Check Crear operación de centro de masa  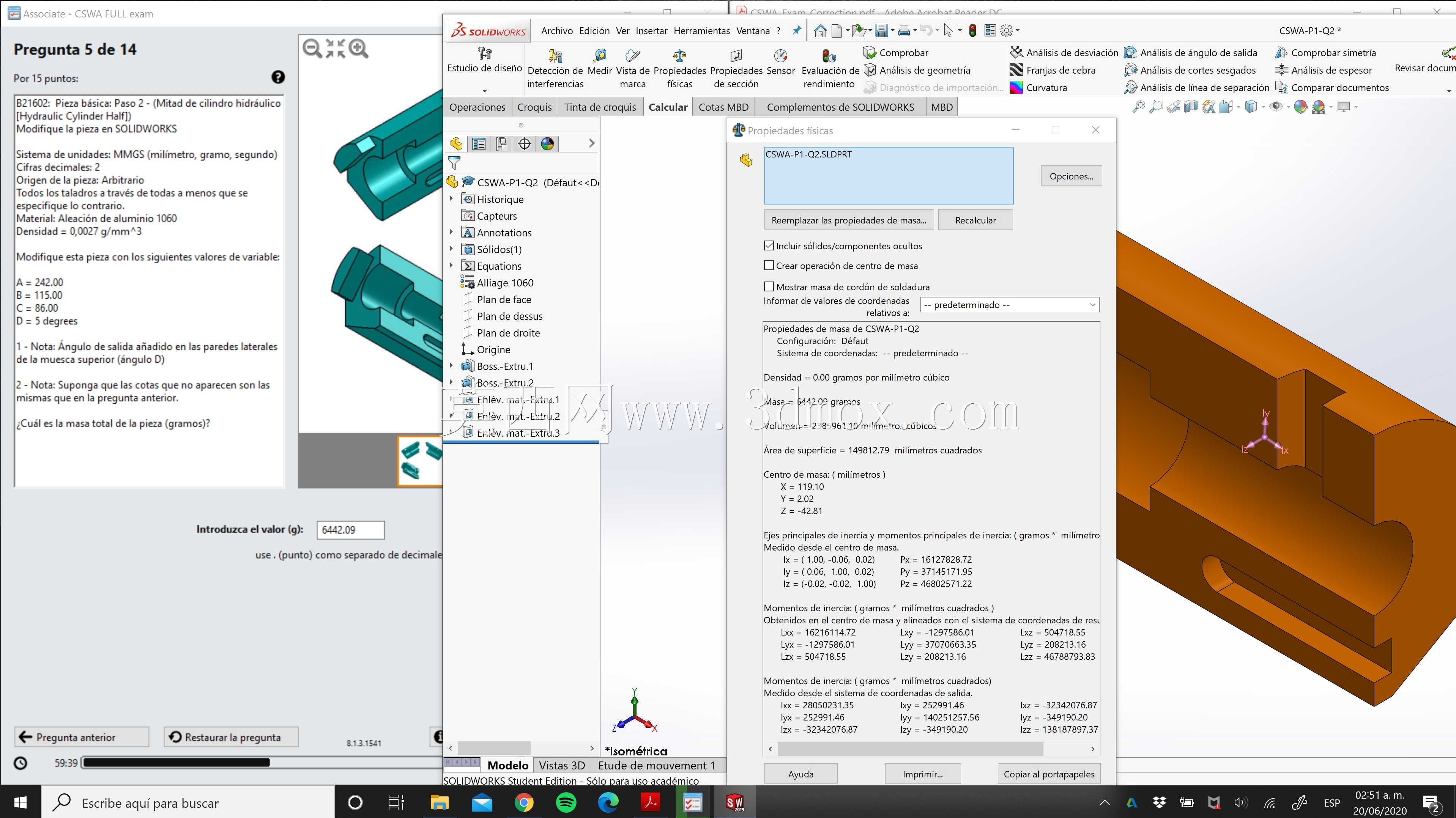coord(769,266)
